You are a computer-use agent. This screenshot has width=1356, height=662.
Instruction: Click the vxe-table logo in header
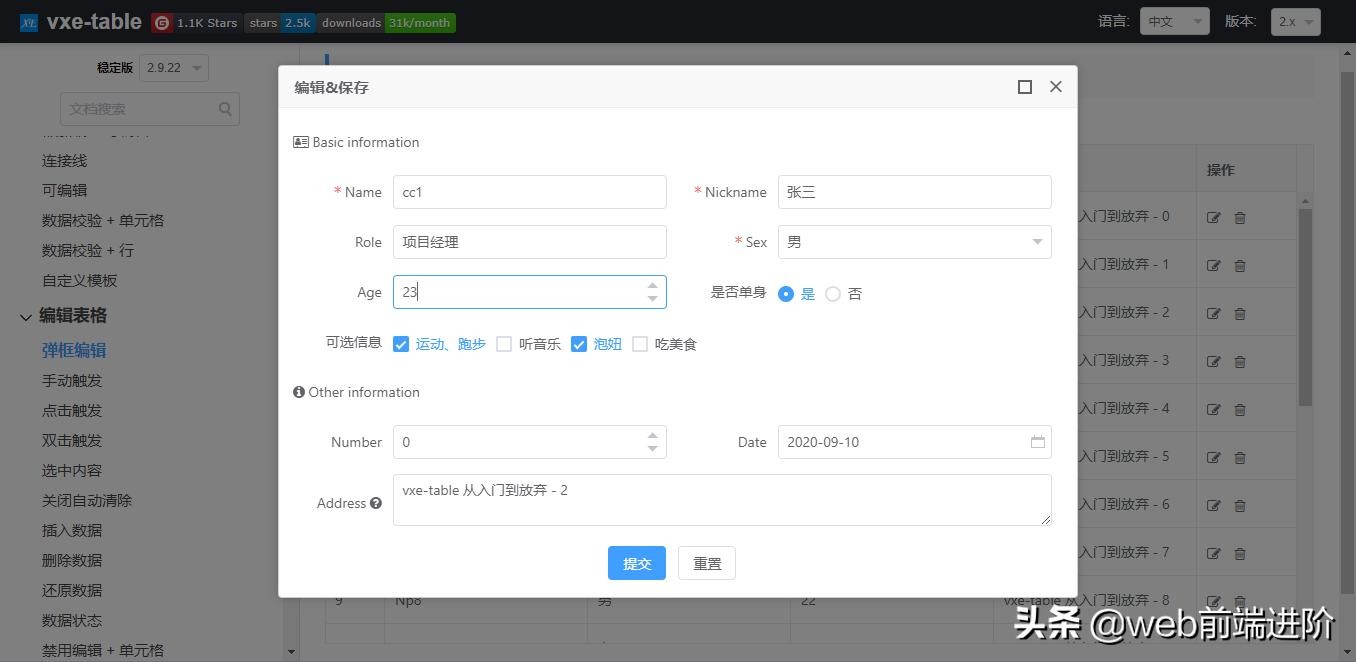[x=29, y=22]
